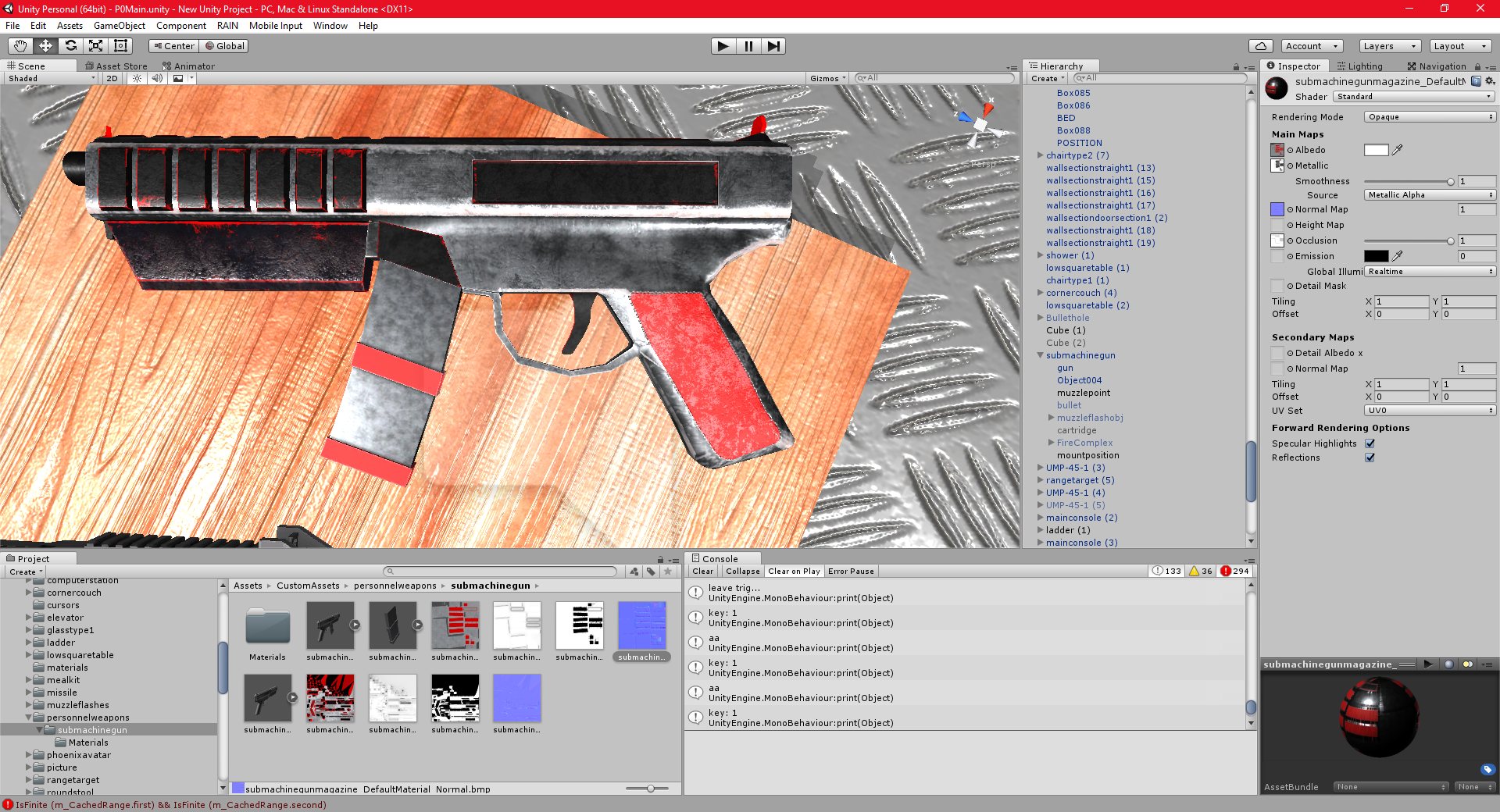Toggle console warnings count filter
The height and width of the screenshot is (812, 1500).
click(1201, 571)
